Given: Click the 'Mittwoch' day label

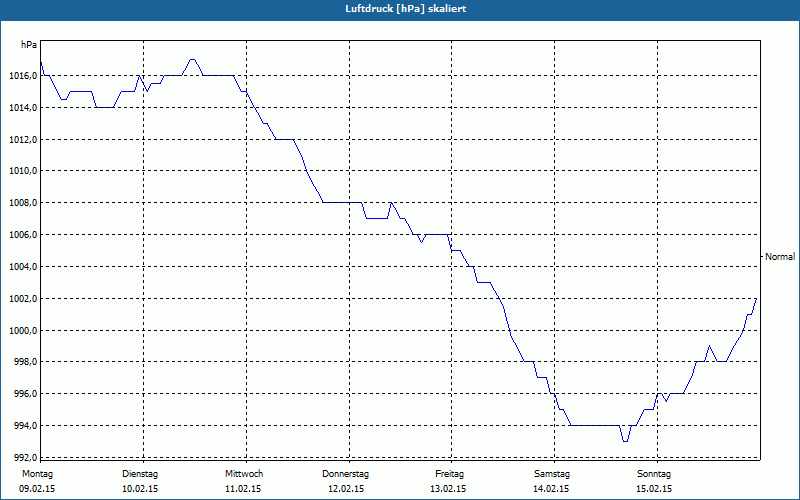Looking at the screenshot, I should (244, 474).
